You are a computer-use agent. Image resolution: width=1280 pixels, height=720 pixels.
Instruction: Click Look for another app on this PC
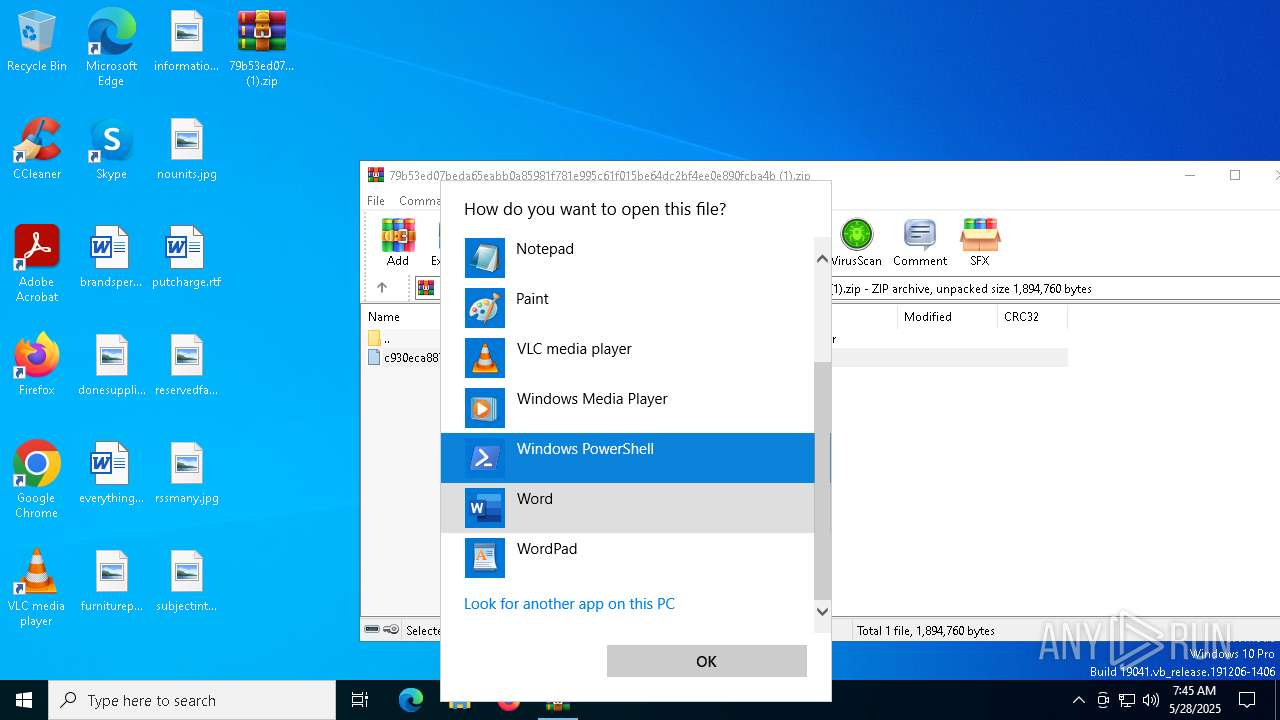pyautogui.click(x=569, y=604)
